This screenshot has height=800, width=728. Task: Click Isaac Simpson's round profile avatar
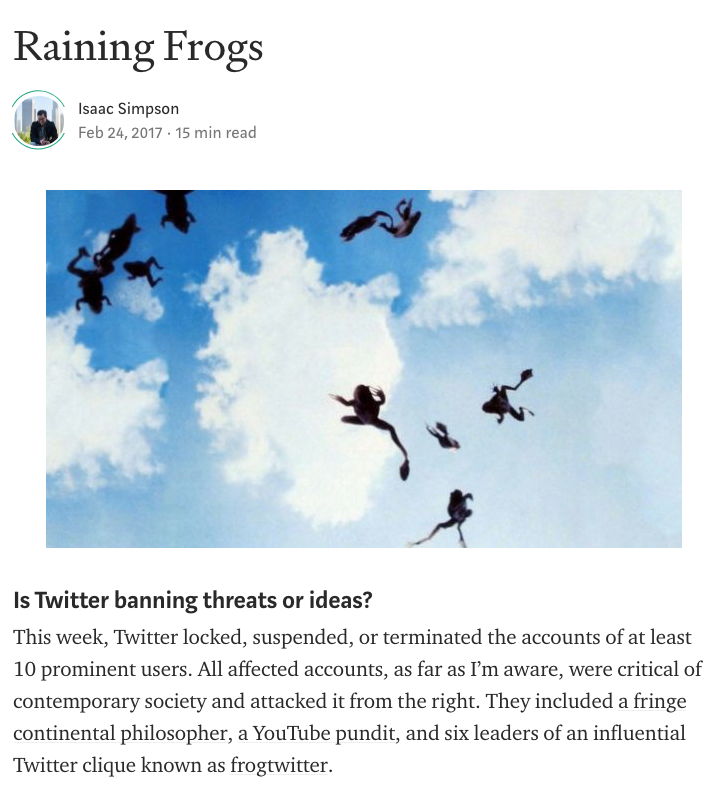(38, 120)
